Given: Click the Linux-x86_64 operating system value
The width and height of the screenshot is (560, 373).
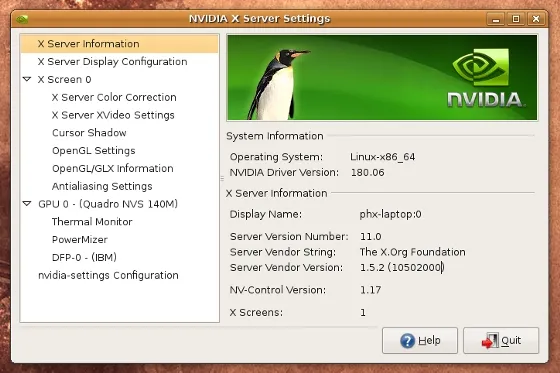Looking at the screenshot, I should point(382,157).
